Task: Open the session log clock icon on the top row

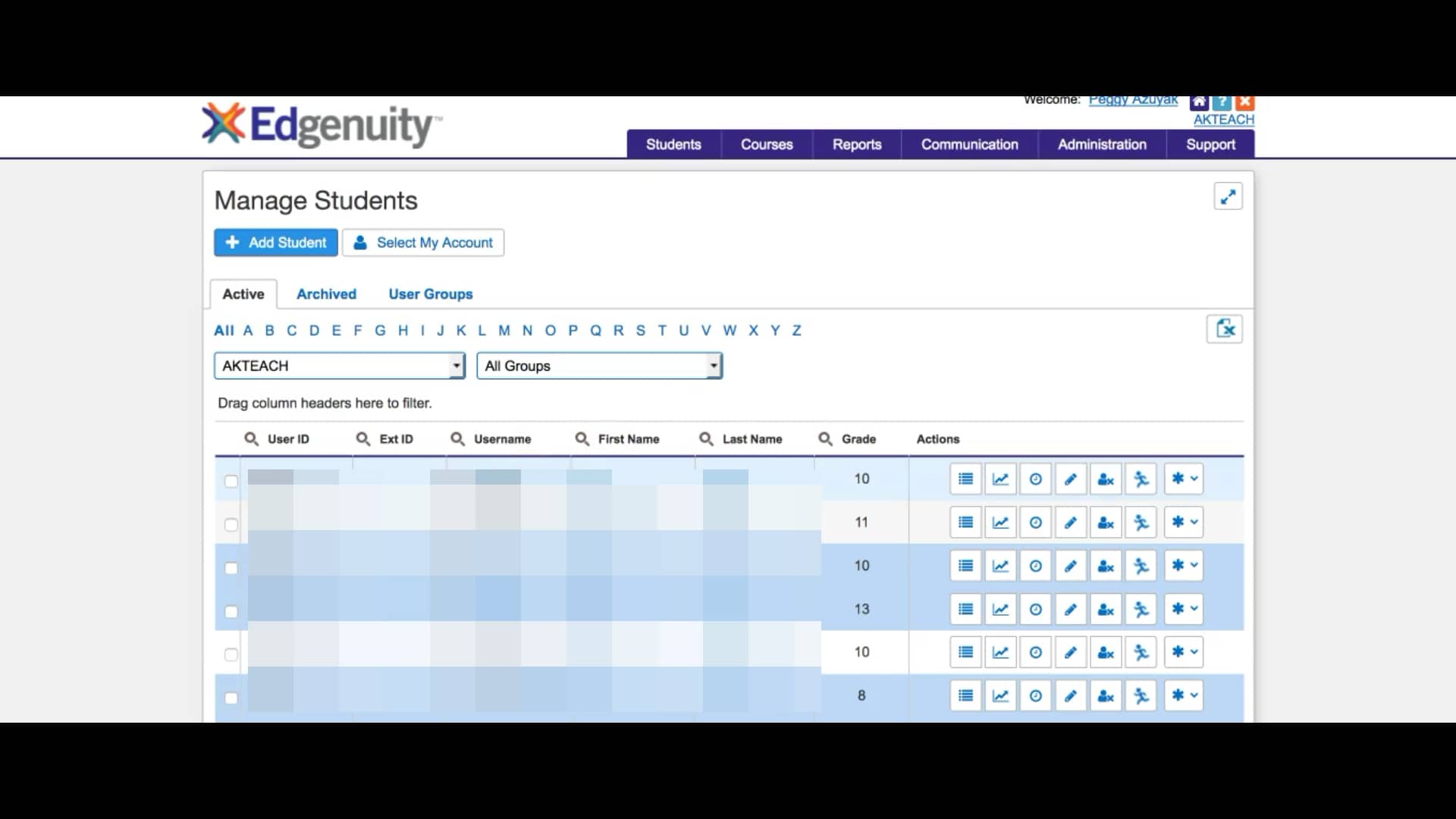Action: (1035, 479)
